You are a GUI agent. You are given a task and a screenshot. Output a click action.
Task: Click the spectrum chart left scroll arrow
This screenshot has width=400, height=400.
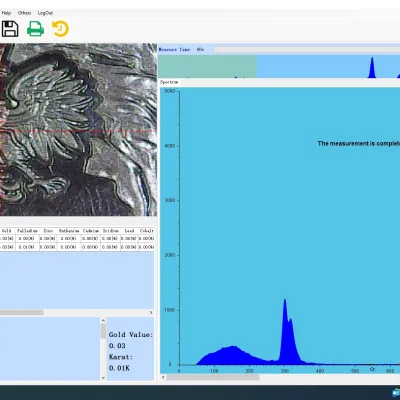tap(163, 377)
